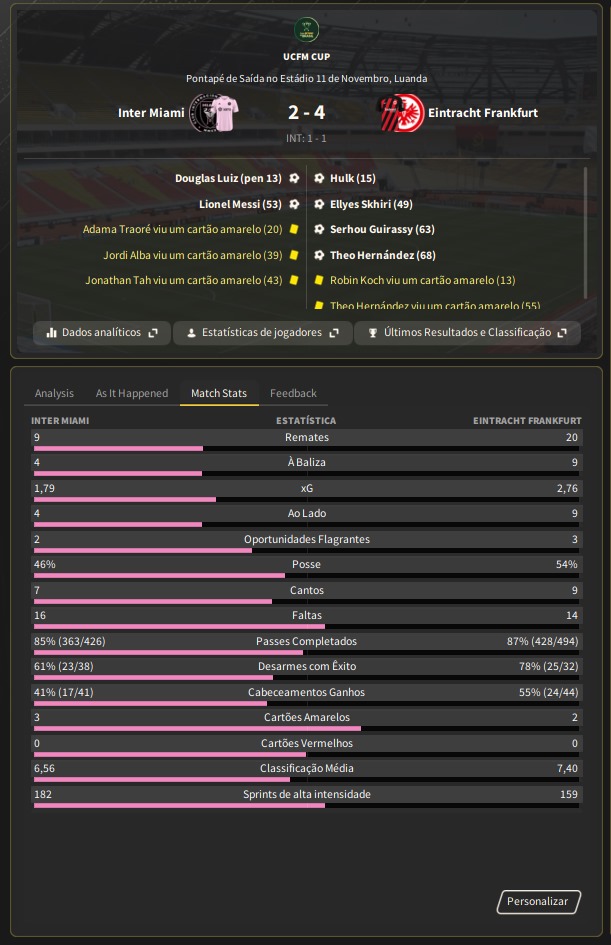
Task: Click the match events scrollbar
Action: [x=585, y=233]
